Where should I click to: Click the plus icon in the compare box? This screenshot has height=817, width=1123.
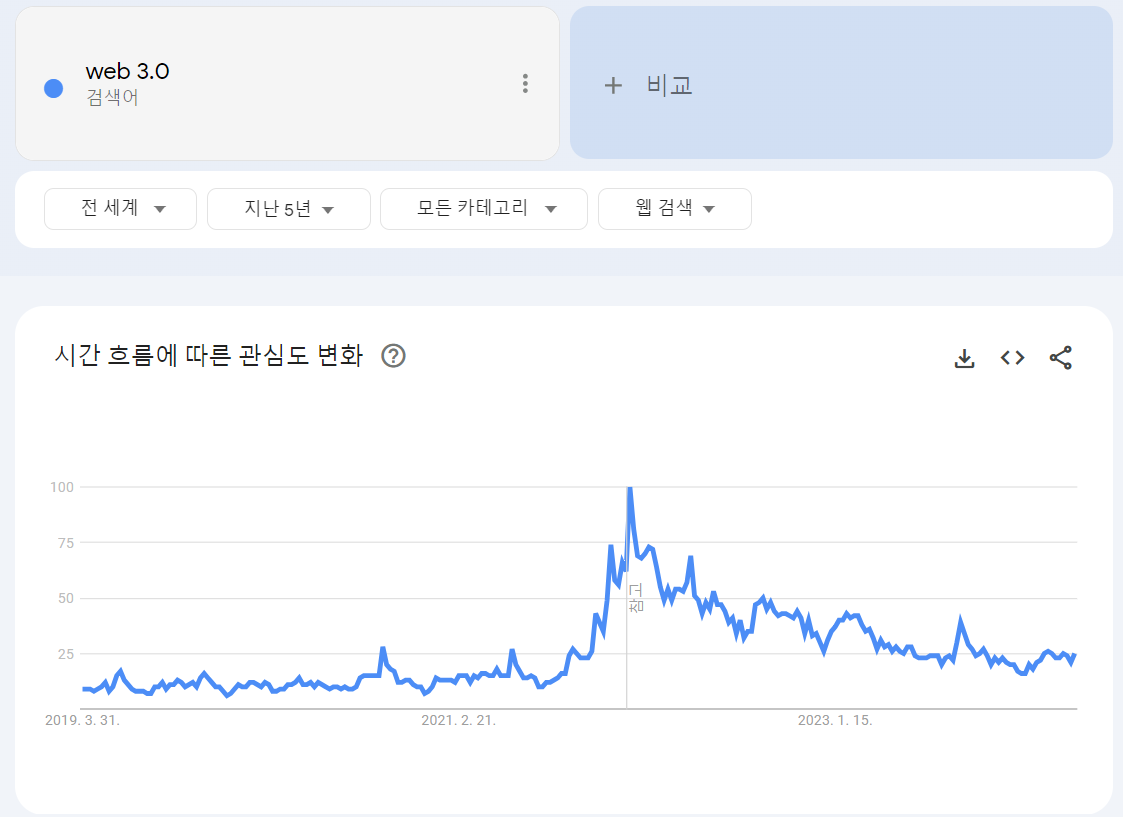tap(613, 85)
